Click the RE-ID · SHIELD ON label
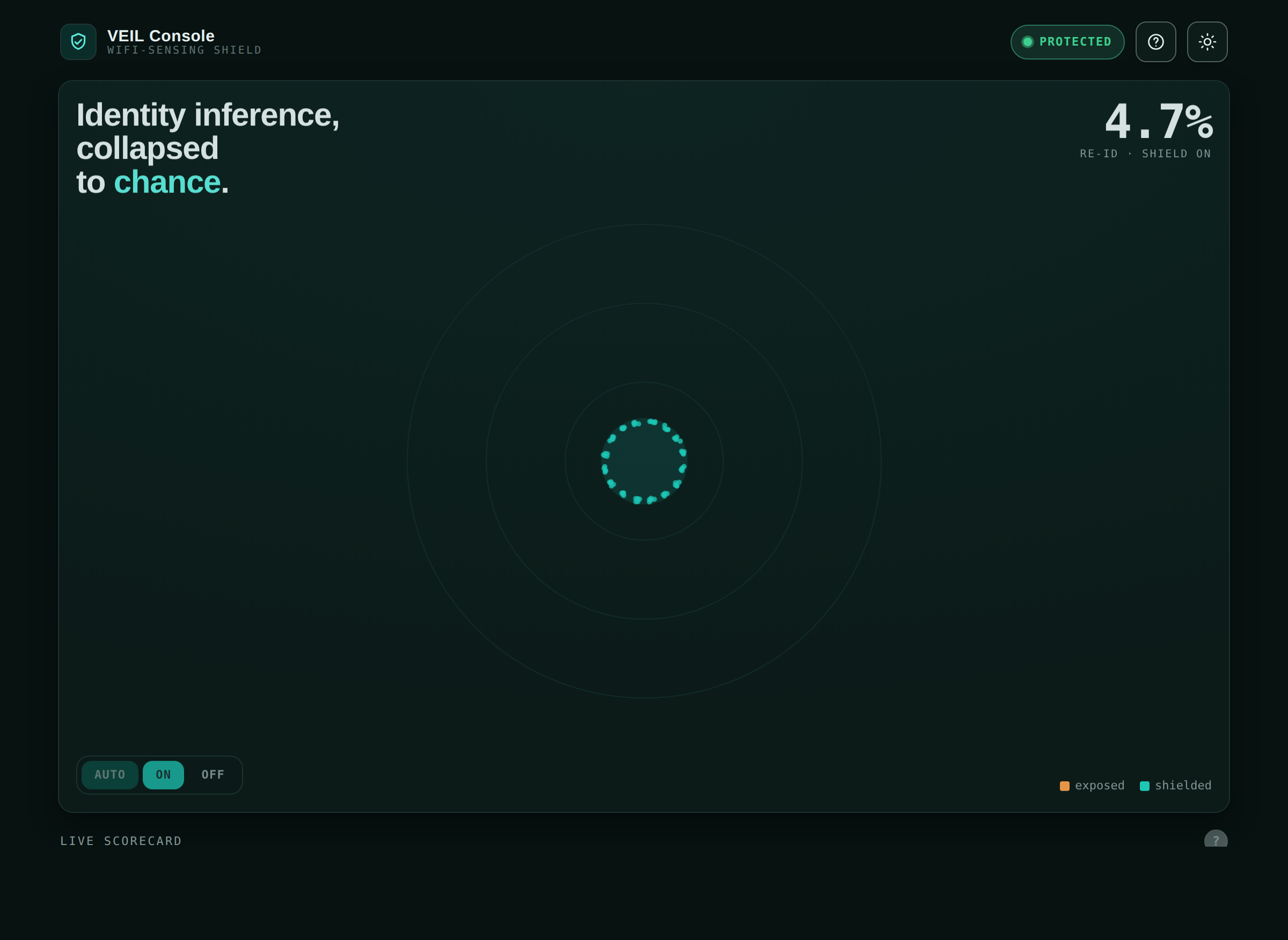 click(1146, 153)
